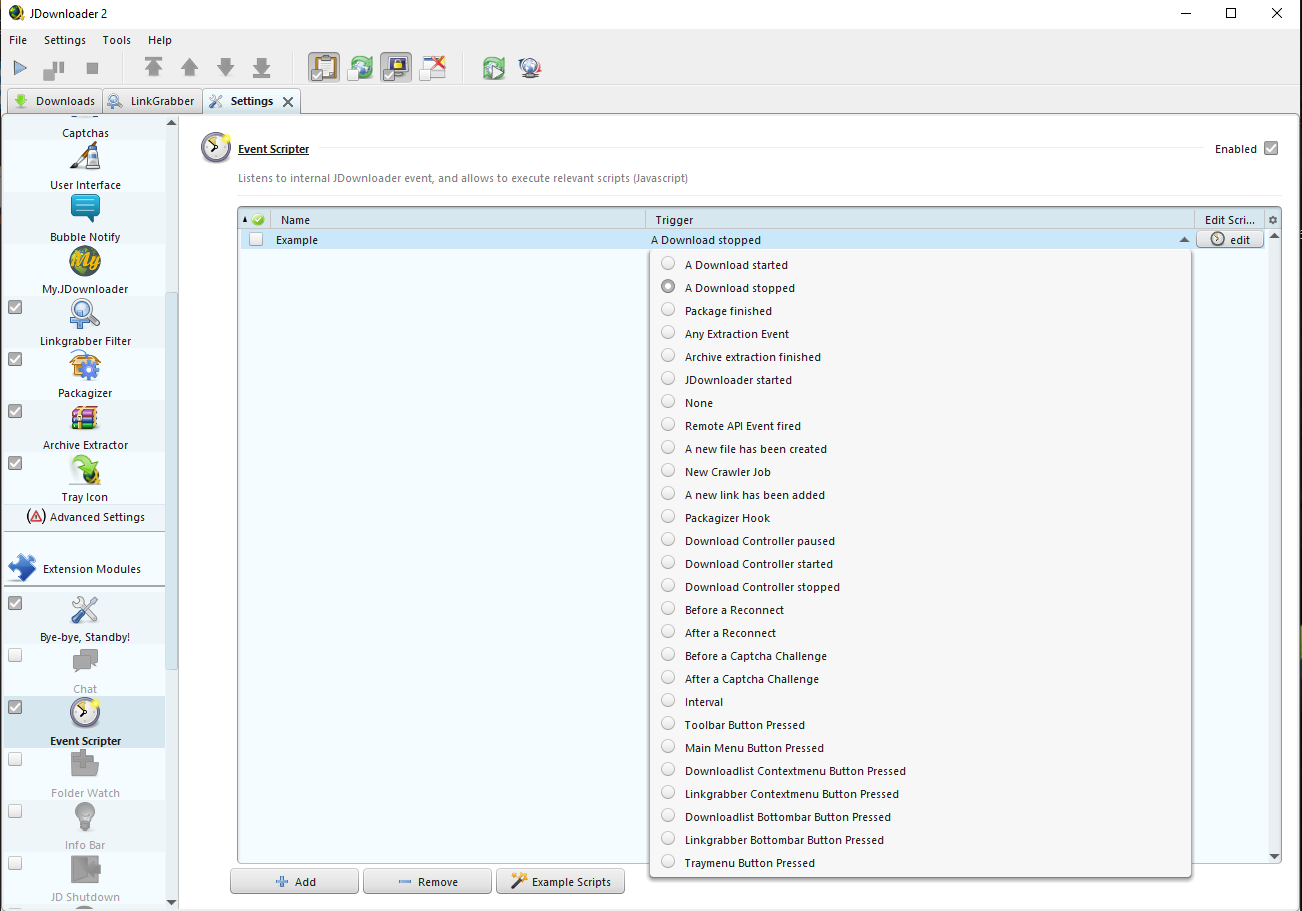The width and height of the screenshot is (1302, 911).
Task: Open Advanced Settings warning entry
Action: 85,517
